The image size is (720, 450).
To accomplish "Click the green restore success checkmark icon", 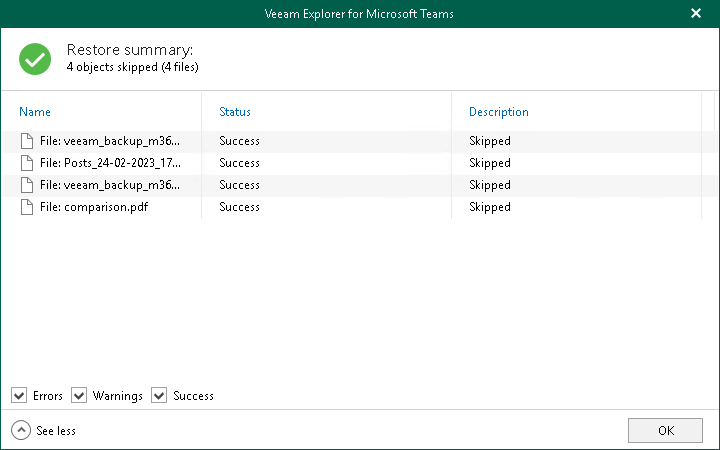I will [x=35, y=58].
